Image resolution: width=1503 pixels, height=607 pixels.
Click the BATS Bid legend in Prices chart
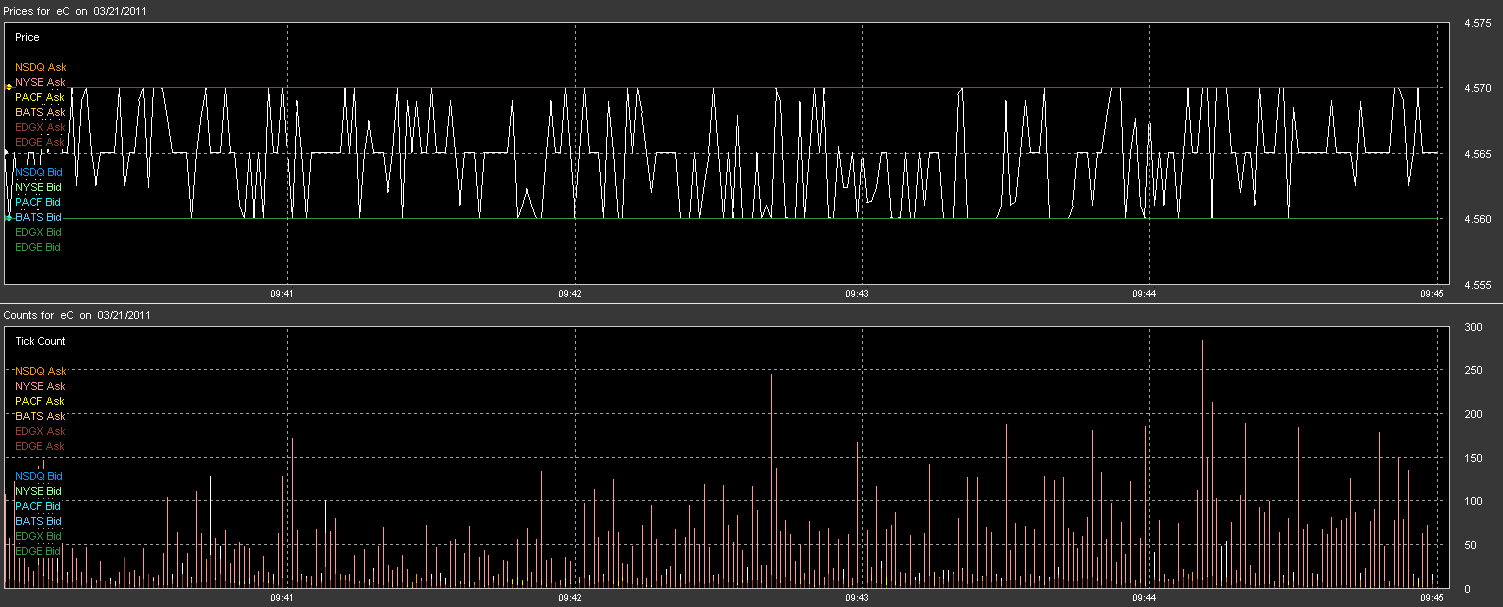pyautogui.click(x=39, y=217)
